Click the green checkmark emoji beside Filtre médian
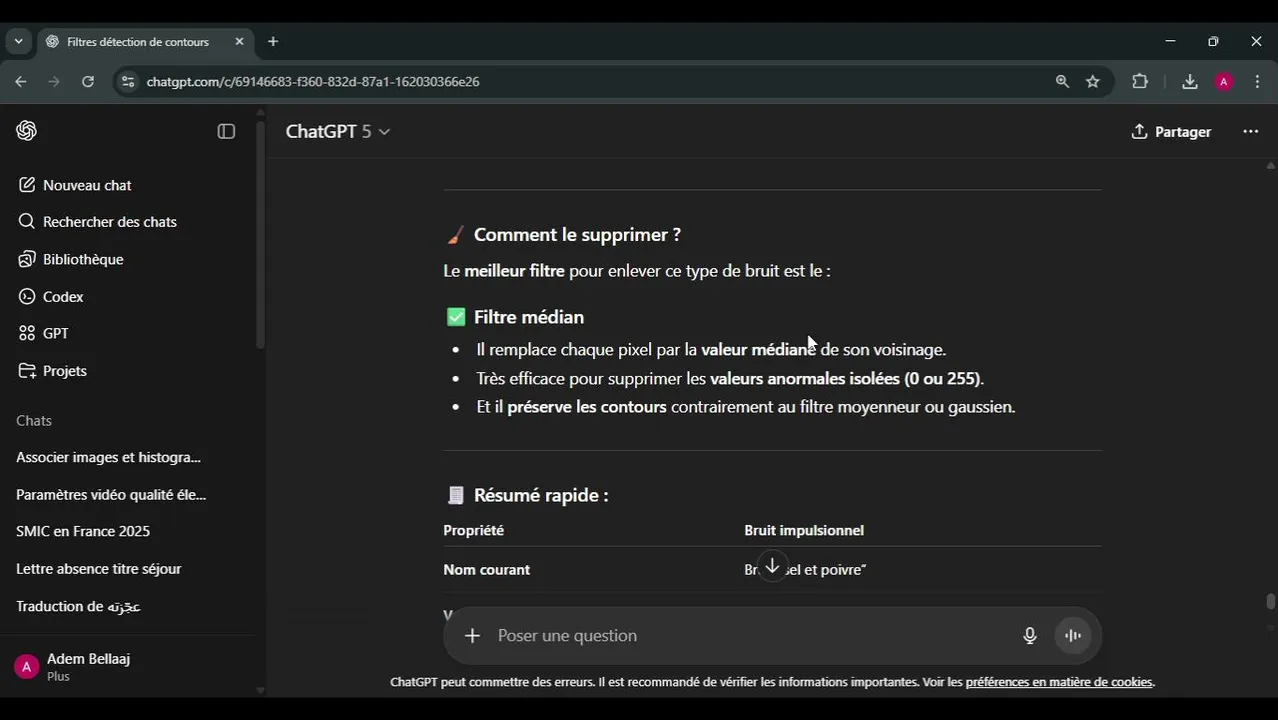Screen dimensions: 1278x720 pos(456,317)
